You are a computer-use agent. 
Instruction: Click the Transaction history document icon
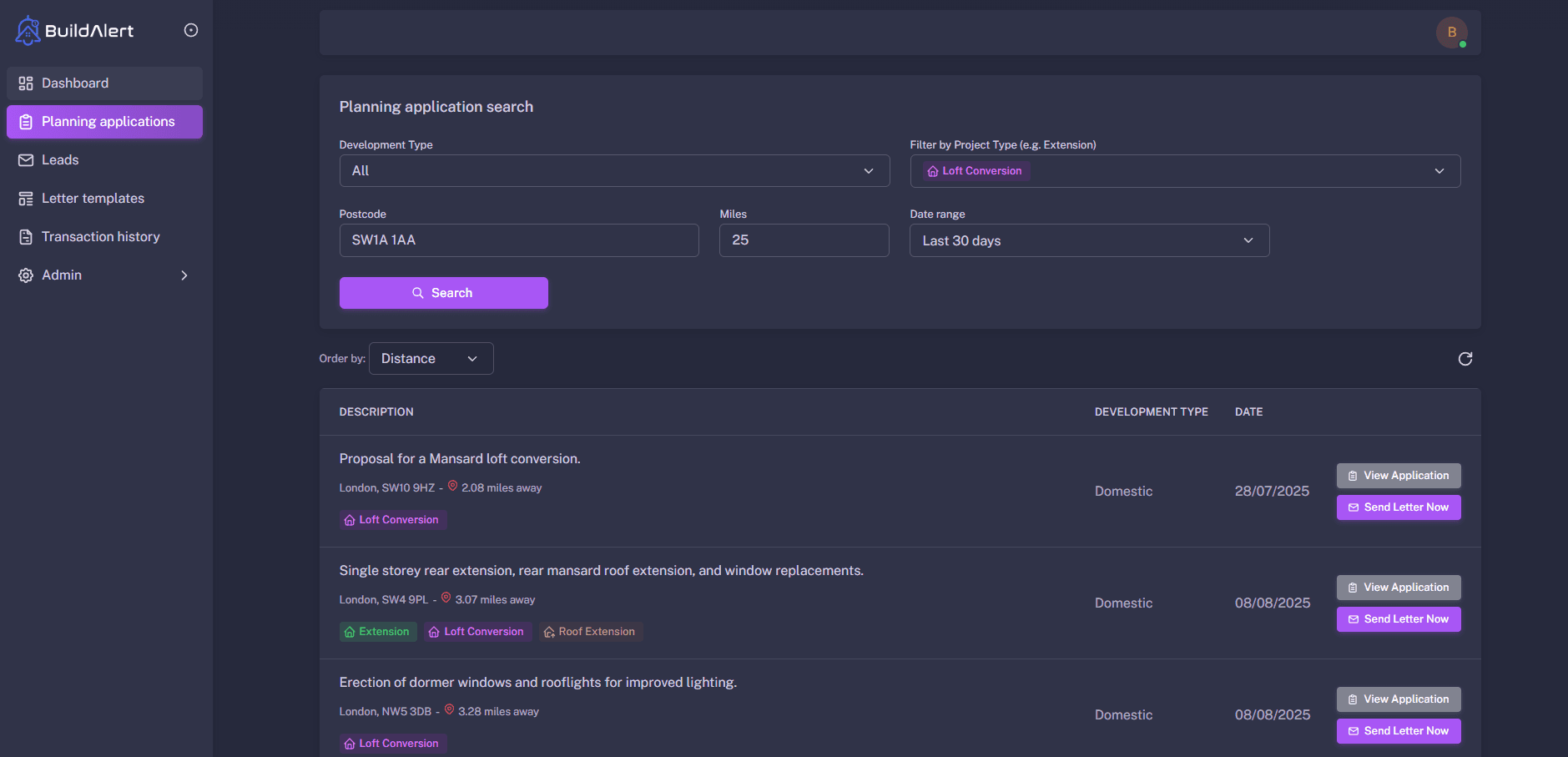tap(26, 237)
